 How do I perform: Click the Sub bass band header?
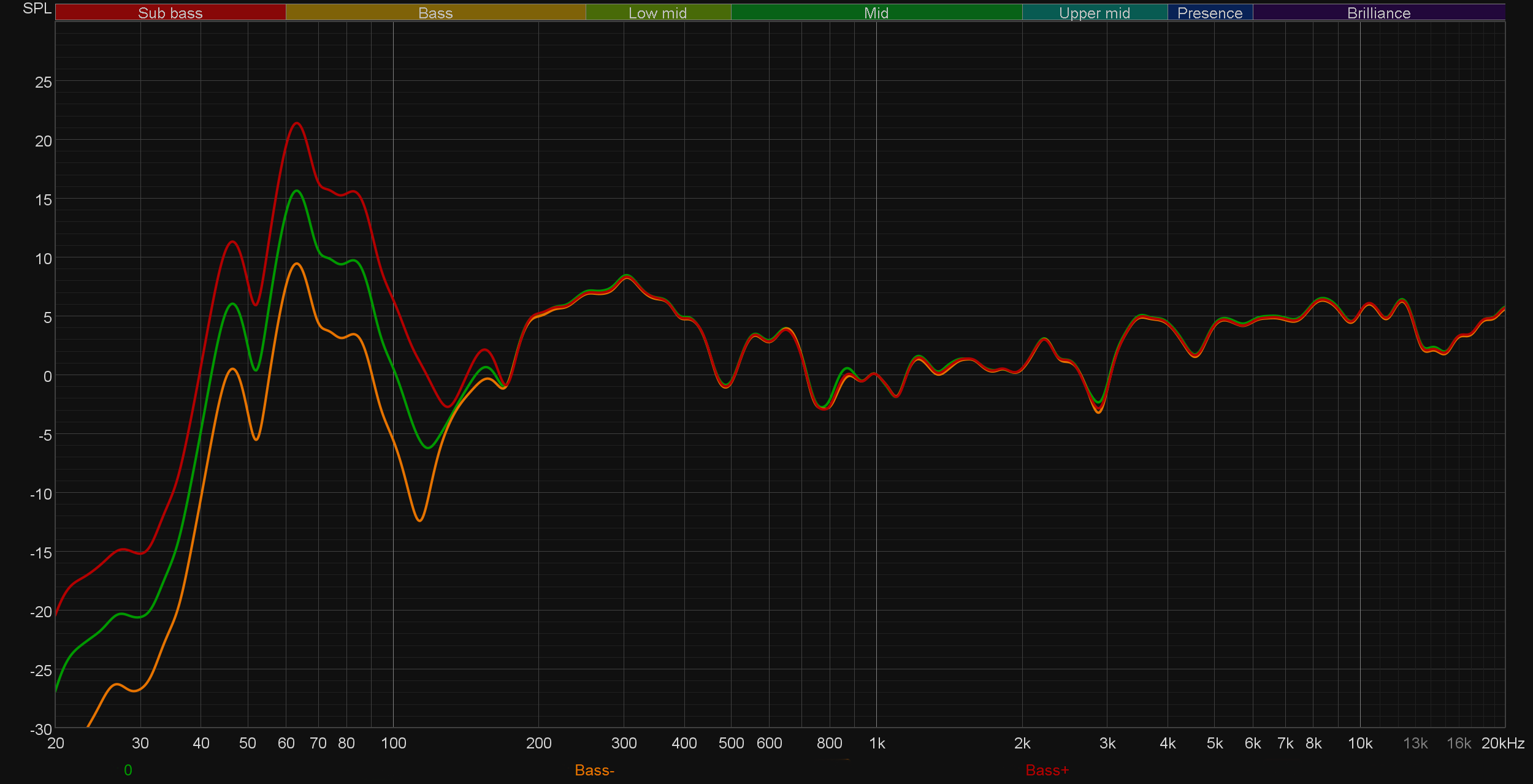coord(170,12)
